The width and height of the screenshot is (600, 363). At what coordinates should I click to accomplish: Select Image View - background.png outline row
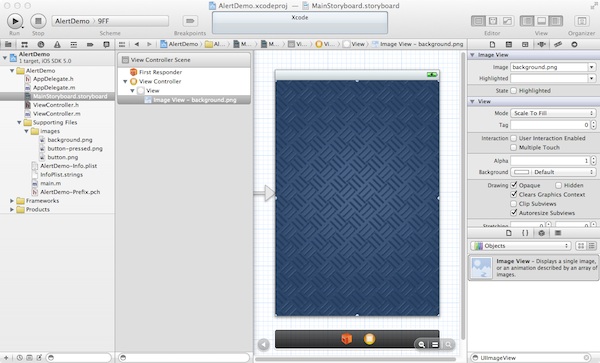(184, 100)
